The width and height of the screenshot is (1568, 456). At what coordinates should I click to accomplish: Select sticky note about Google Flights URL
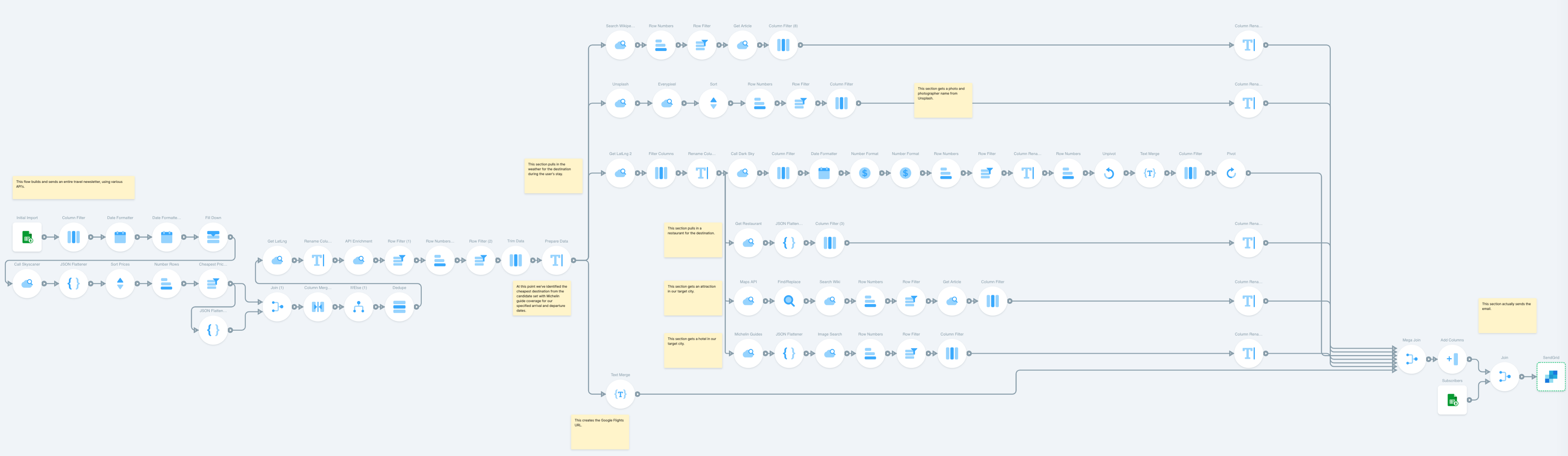pyautogui.click(x=600, y=432)
